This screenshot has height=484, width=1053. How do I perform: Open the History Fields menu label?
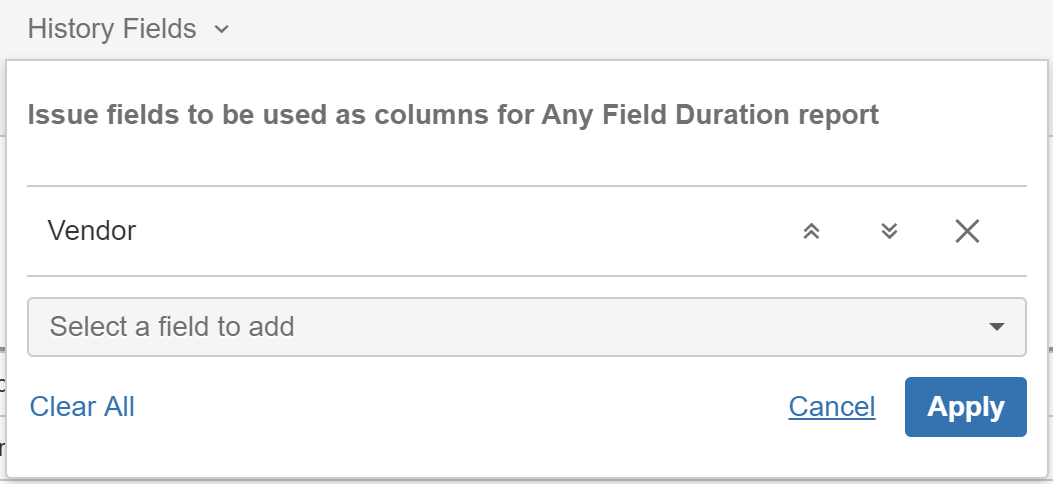(112, 29)
